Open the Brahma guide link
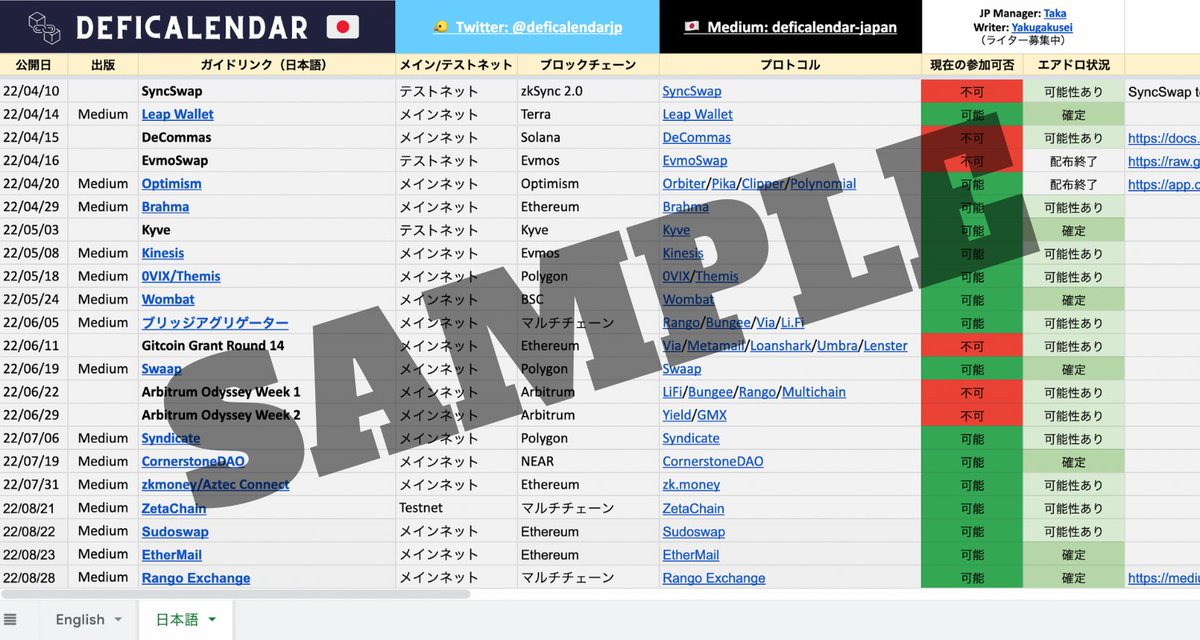Image resolution: width=1200 pixels, height=640 pixels. 165,207
